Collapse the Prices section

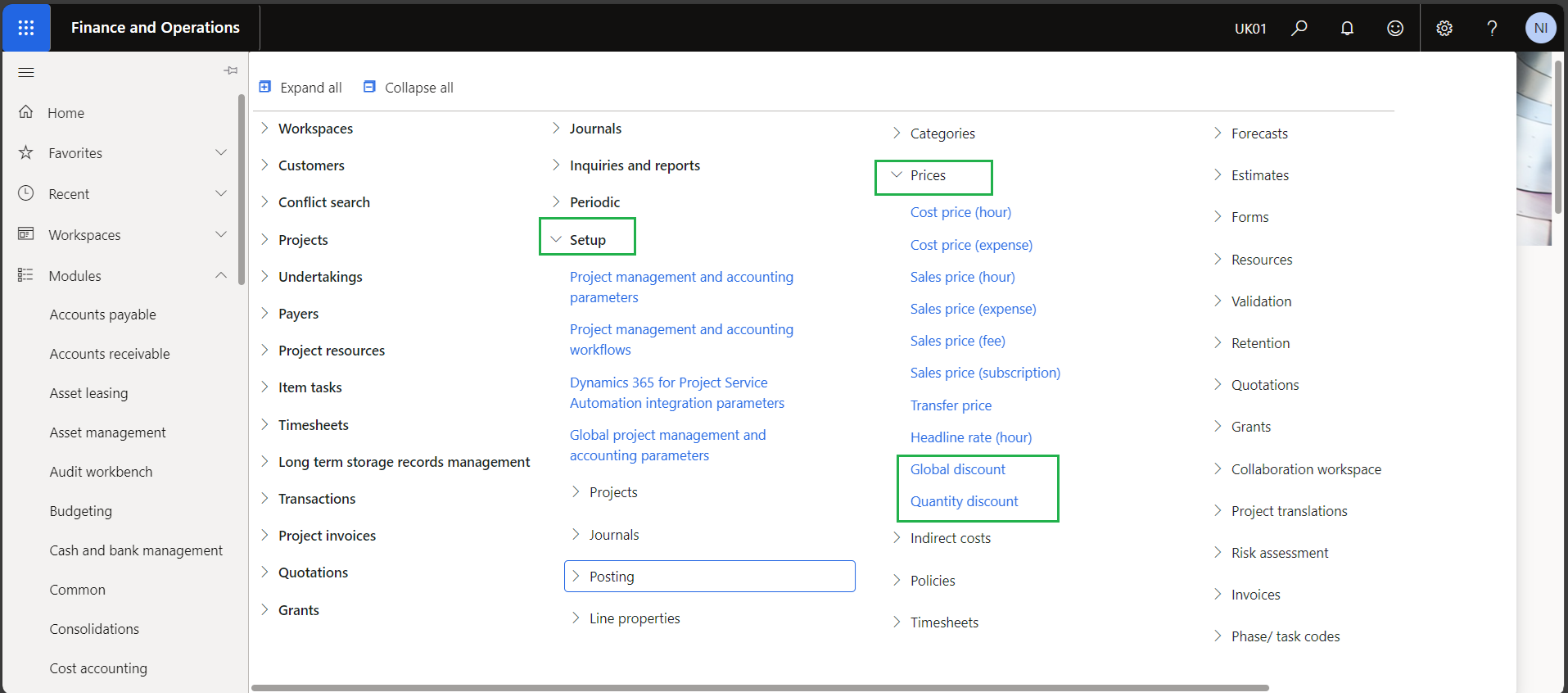coord(897,174)
